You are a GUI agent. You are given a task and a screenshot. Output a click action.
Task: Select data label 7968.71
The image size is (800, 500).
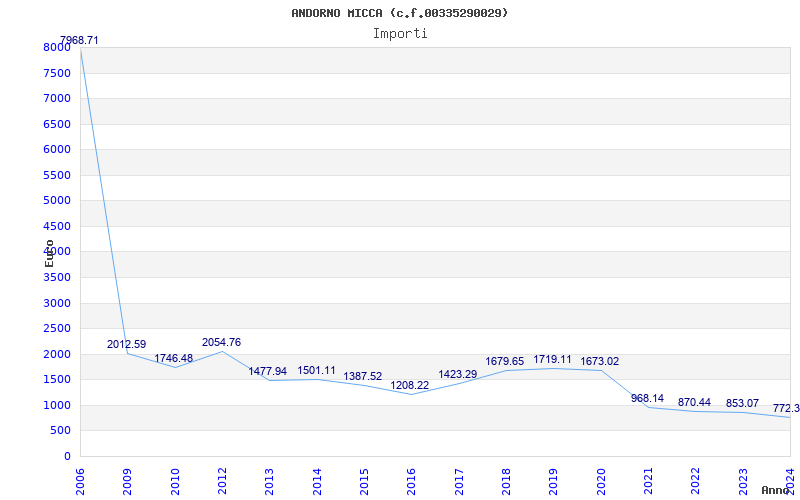79,40
